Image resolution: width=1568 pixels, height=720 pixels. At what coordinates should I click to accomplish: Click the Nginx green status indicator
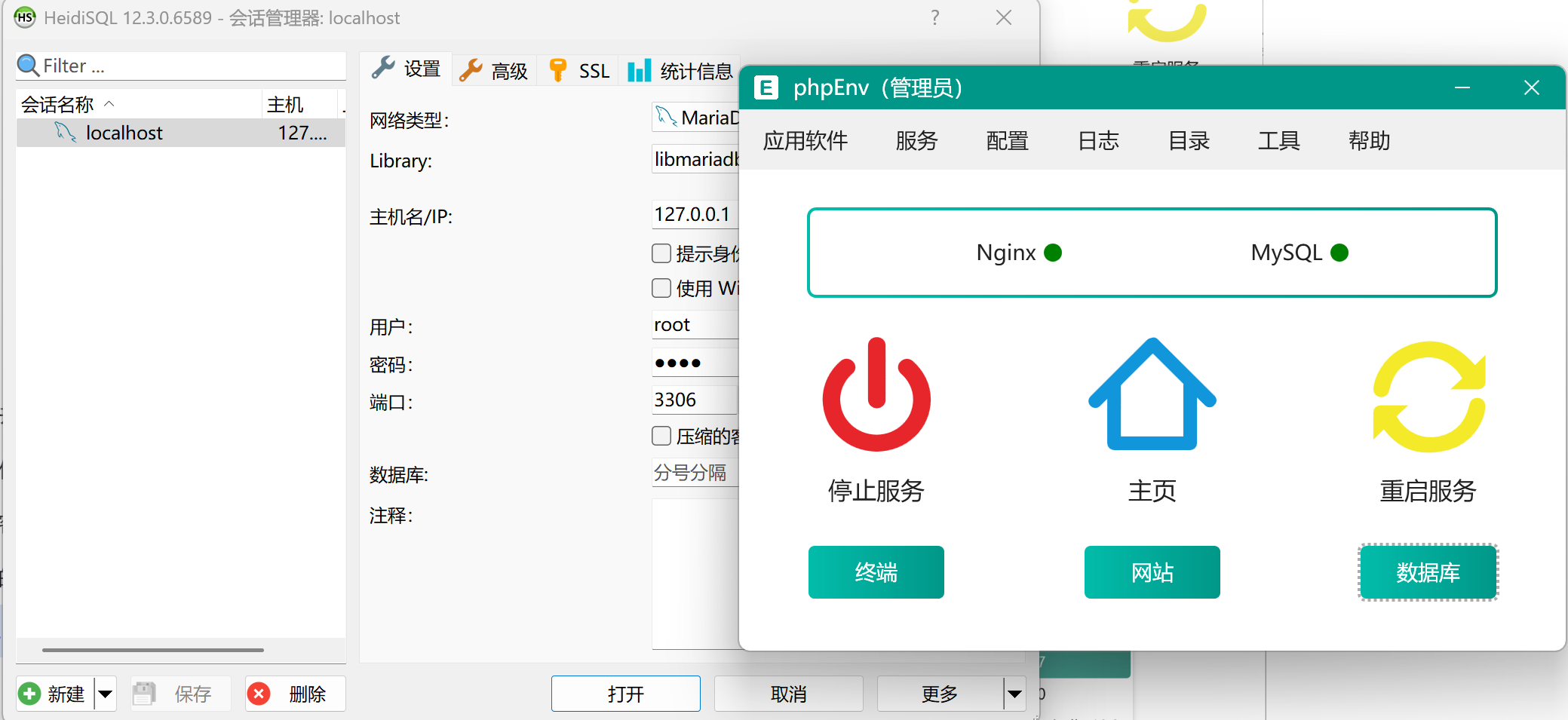pos(1053,253)
